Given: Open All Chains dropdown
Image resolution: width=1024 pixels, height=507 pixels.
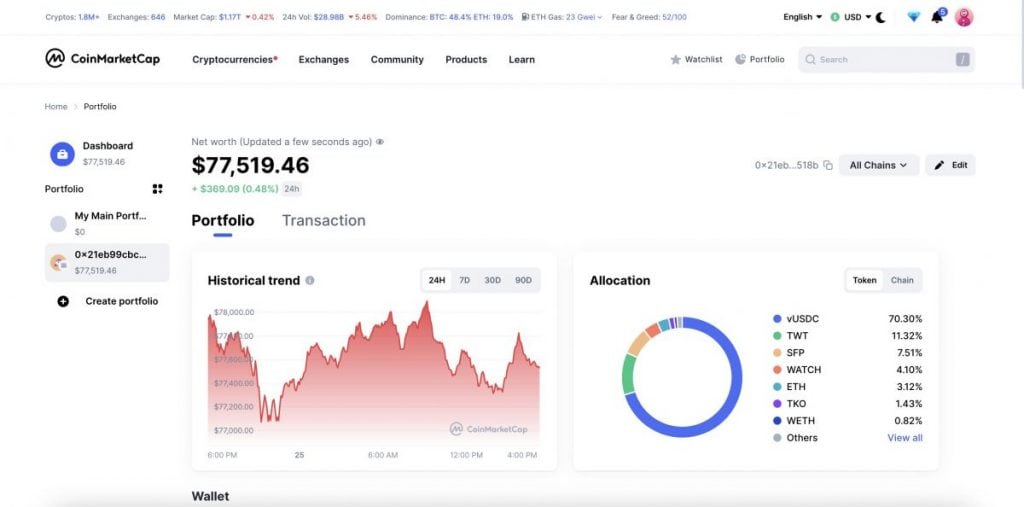Looking at the screenshot, I should click(x=878, y=165).
